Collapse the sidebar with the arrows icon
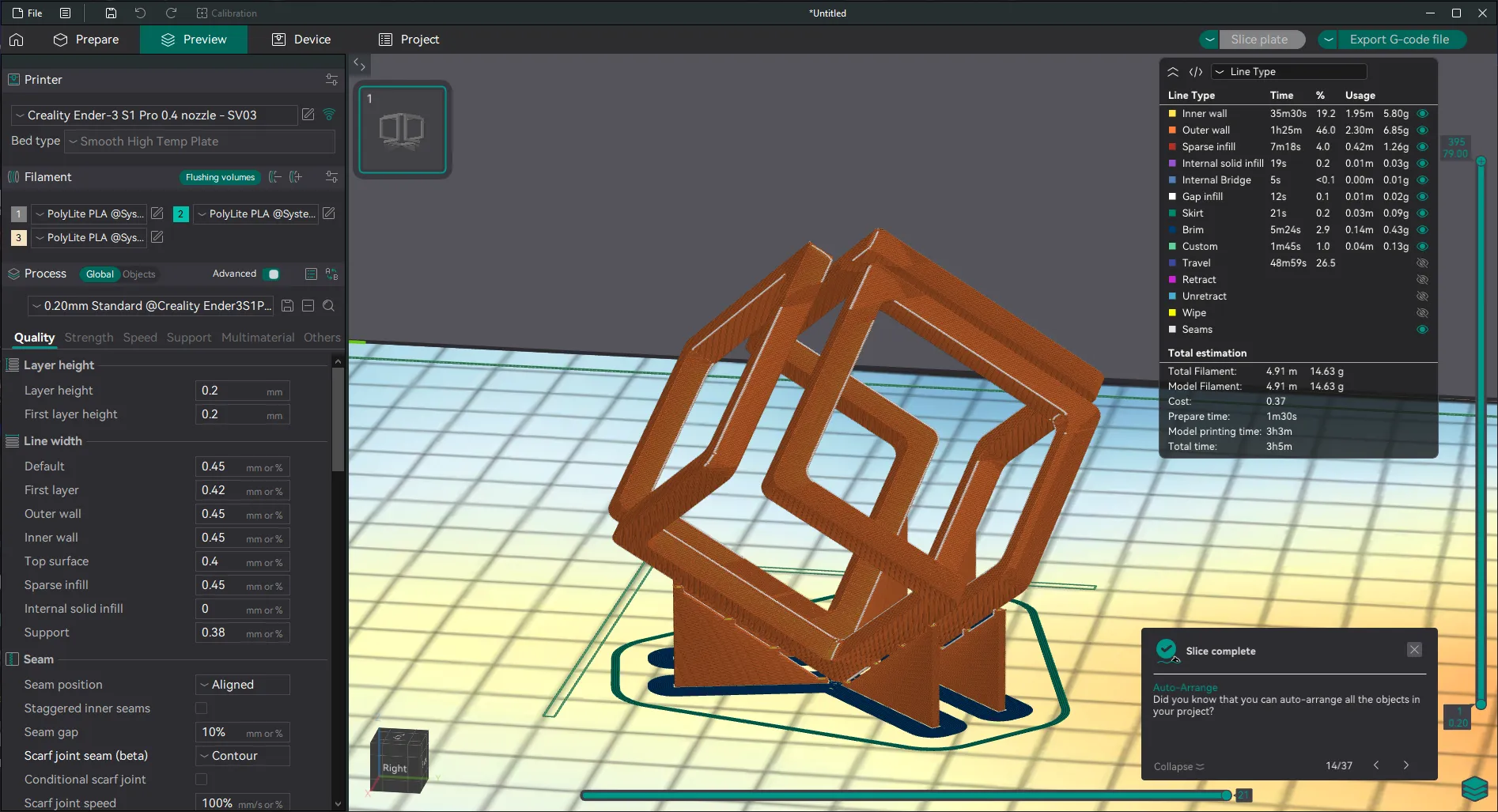The height and width of the screenshot is (812, 1498). pyautogui.click(x=359, y=64)
